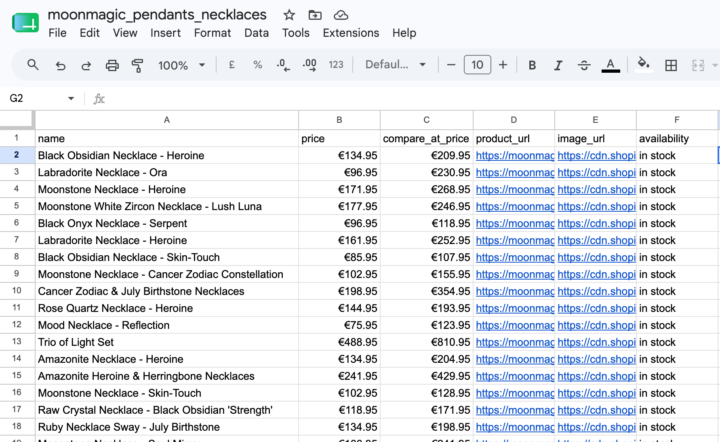Image resolution: width=720 pixels, height=442 pixels.
Task: Toggle italic text style
Action: pos(558,65)
